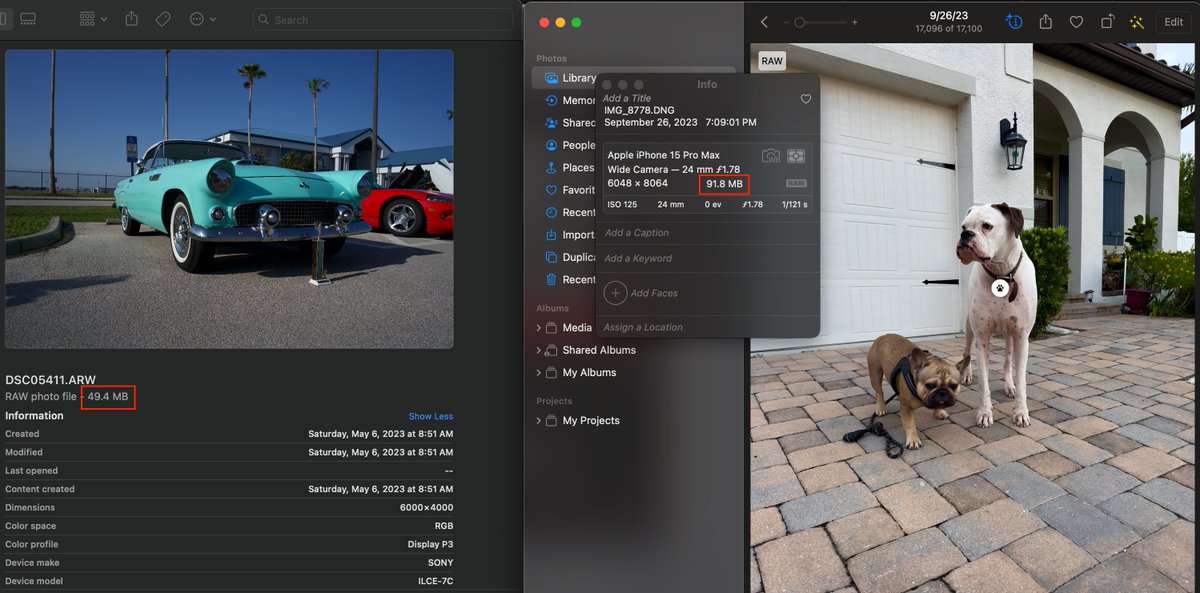Select the Device model value ILCE-7C

coord(435,581)
